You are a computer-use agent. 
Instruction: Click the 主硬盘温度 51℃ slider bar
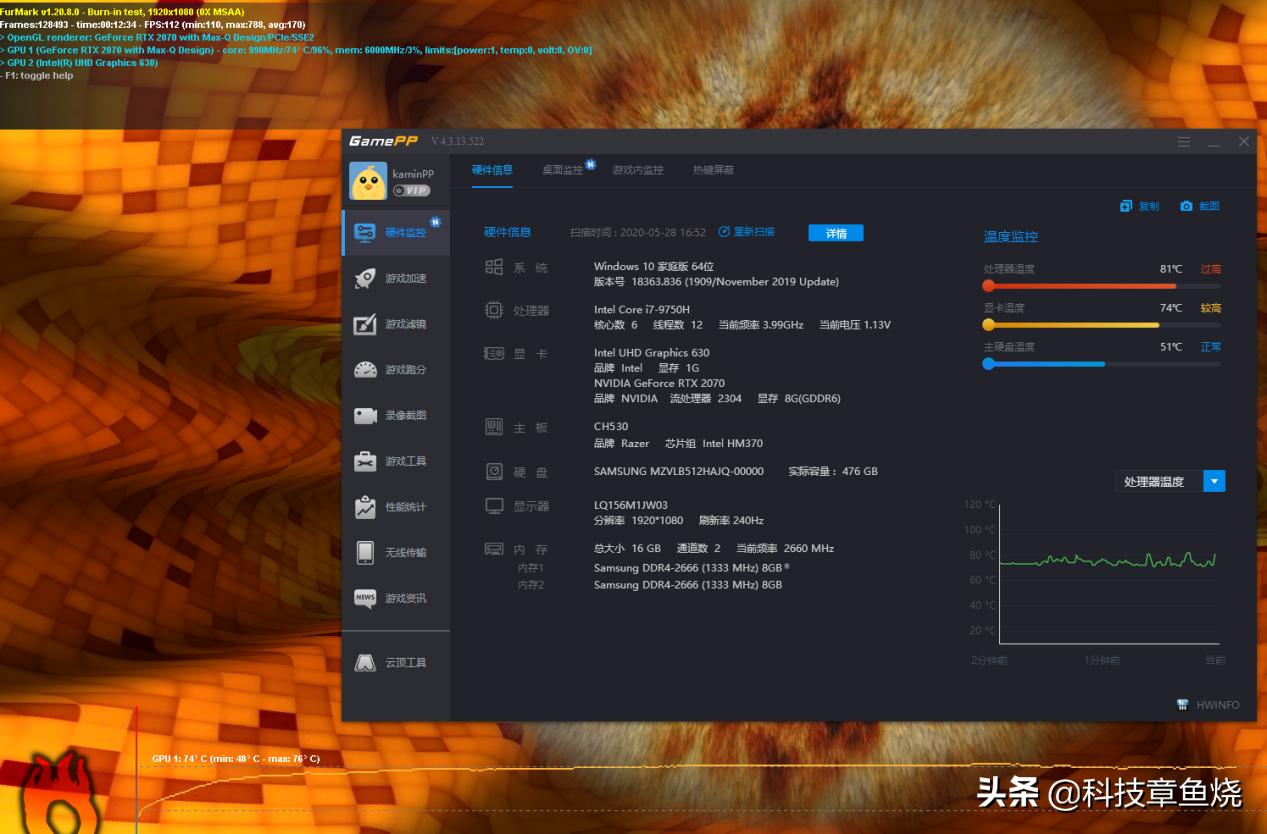1102,364
